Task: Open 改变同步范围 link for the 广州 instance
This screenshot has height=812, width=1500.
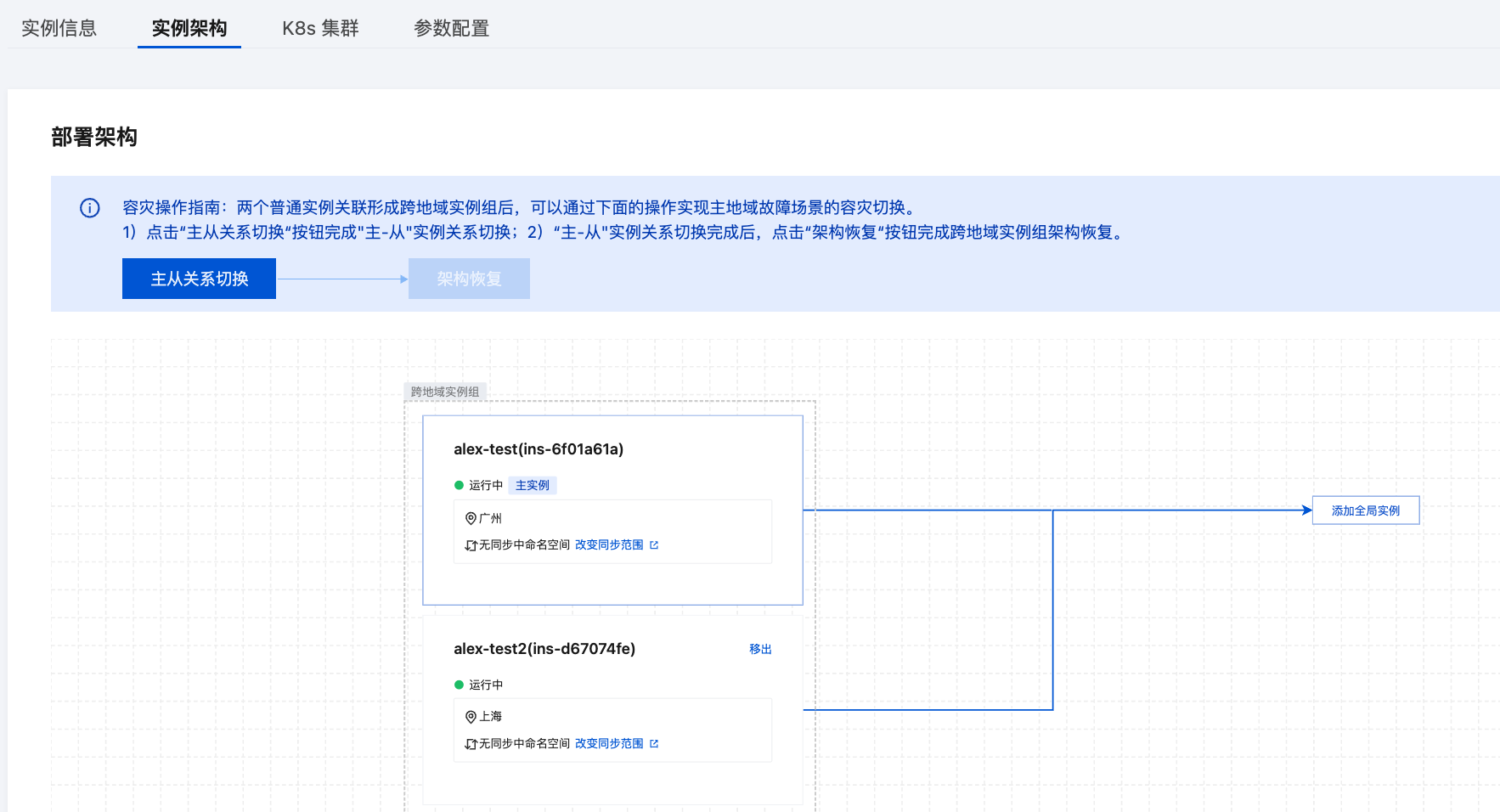Action: (x=609, y=545)
